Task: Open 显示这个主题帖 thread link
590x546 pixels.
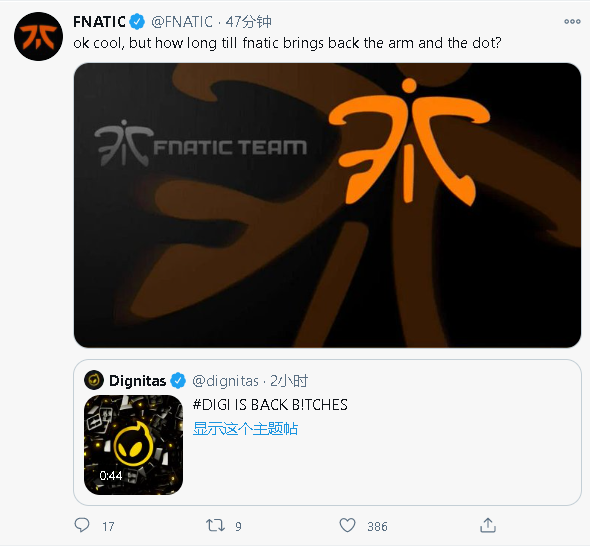Action: 245,429
